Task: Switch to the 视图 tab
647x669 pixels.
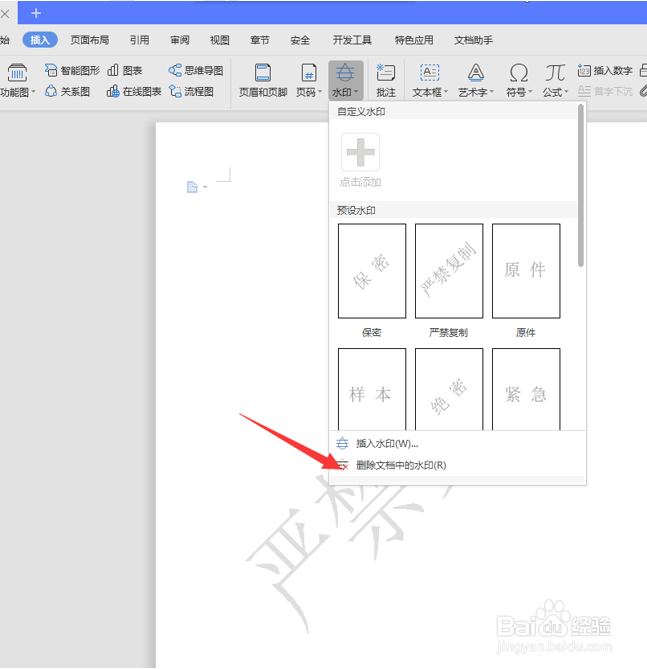Action: [220, 40]
